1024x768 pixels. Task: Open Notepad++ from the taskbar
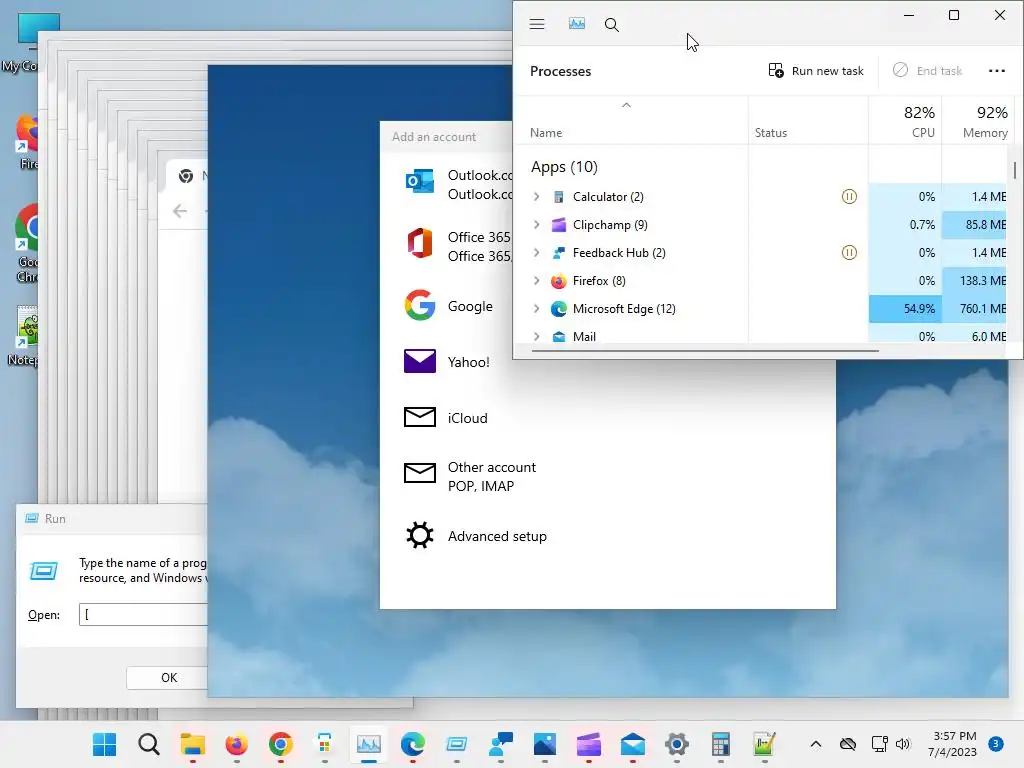tap(765, 744)
